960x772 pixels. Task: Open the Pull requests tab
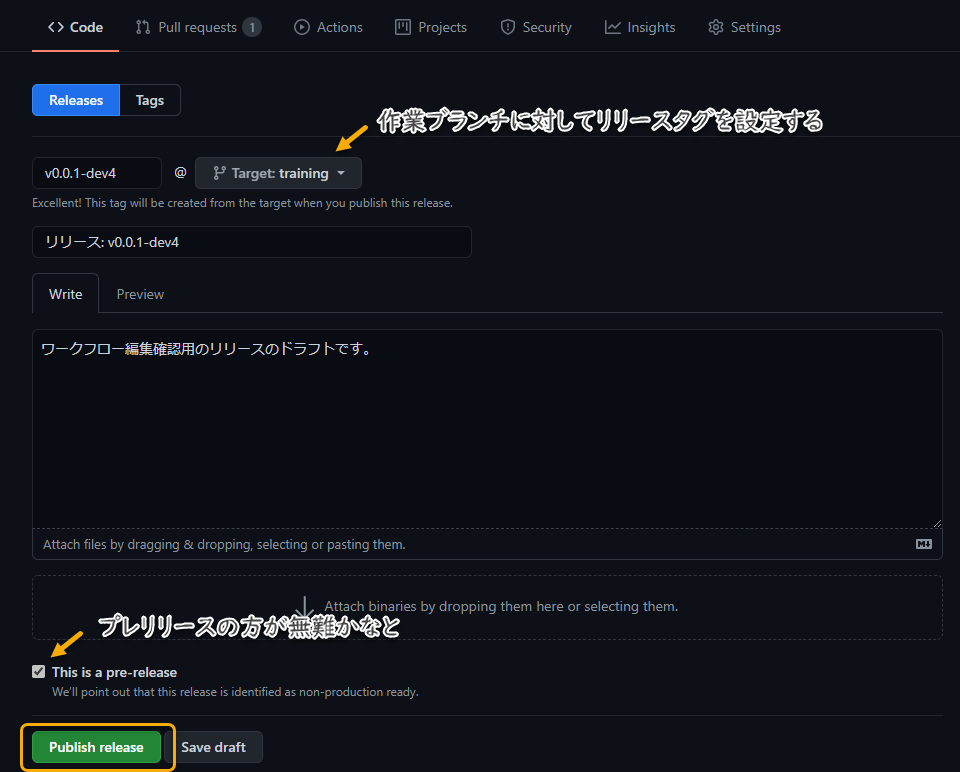[198, 27]
